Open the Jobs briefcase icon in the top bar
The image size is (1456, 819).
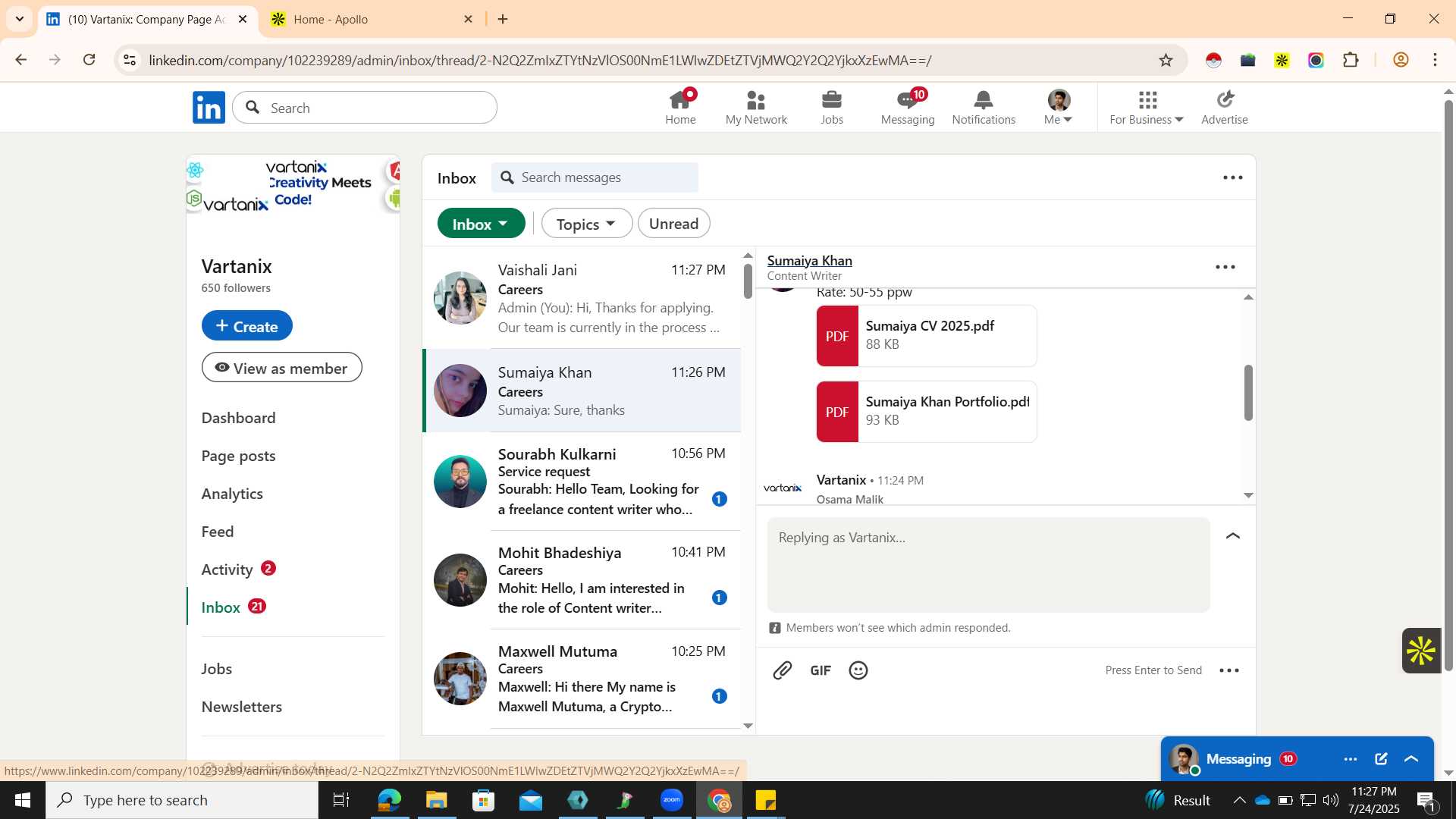click(832, 107)
